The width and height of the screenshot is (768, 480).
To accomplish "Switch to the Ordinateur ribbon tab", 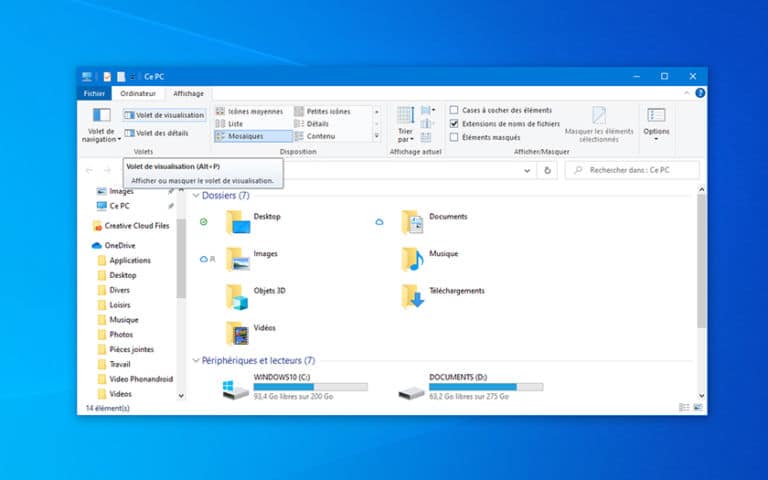I will [138, 93].
